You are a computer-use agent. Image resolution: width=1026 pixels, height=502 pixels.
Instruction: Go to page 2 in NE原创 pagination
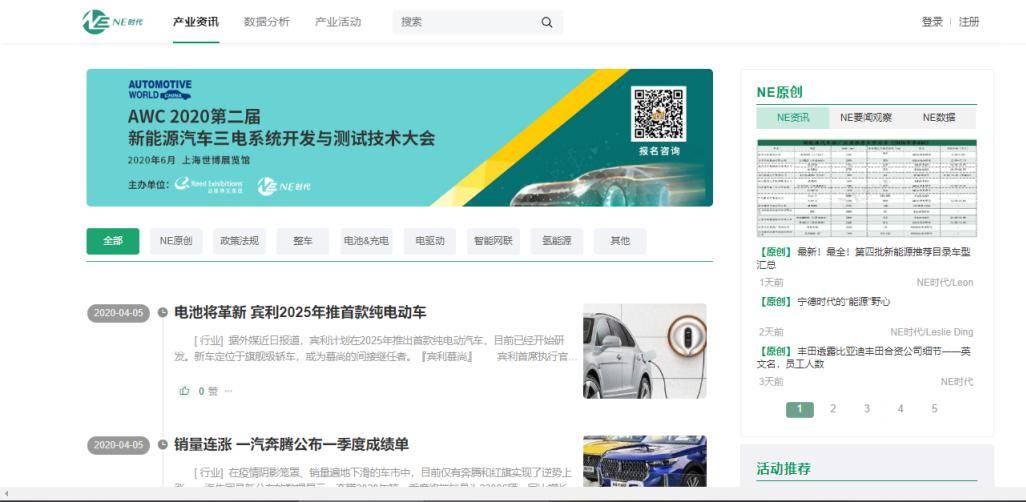tap(833, 409)
